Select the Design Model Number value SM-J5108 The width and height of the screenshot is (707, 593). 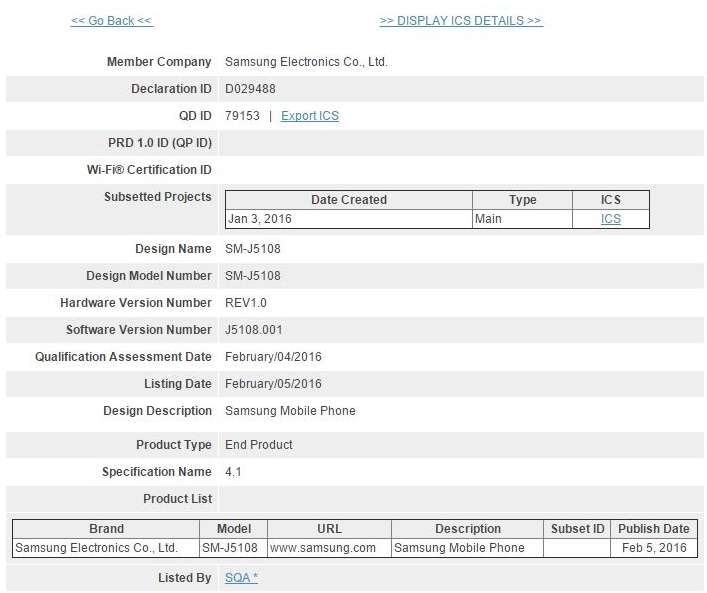point(252,276)
